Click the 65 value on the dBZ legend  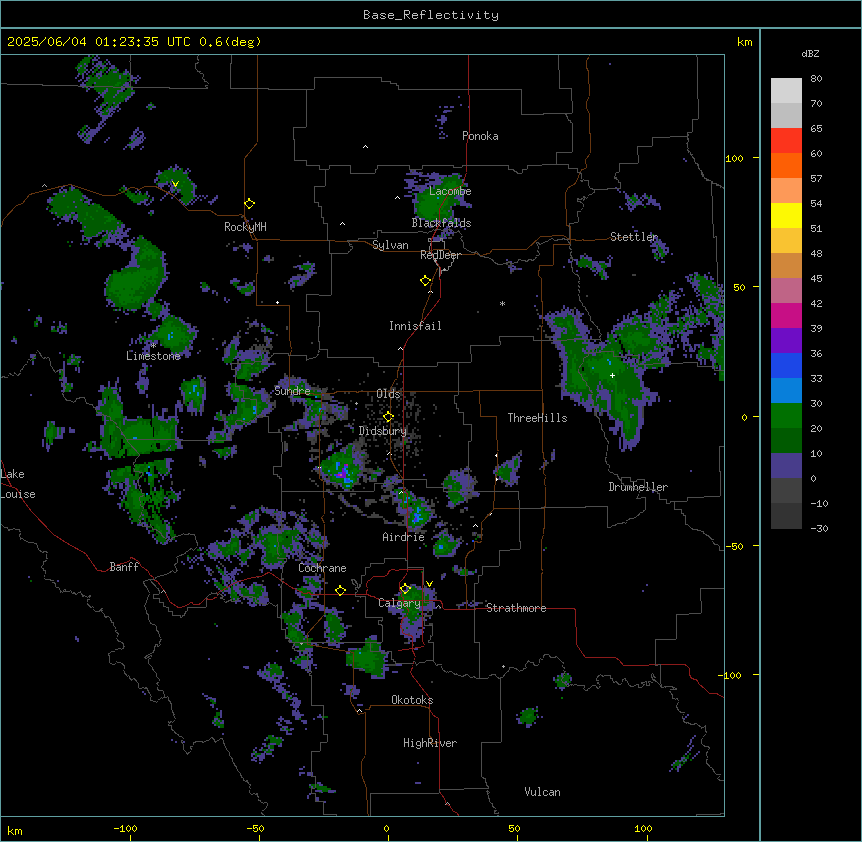pyautogui.click(x=816, y=129)
